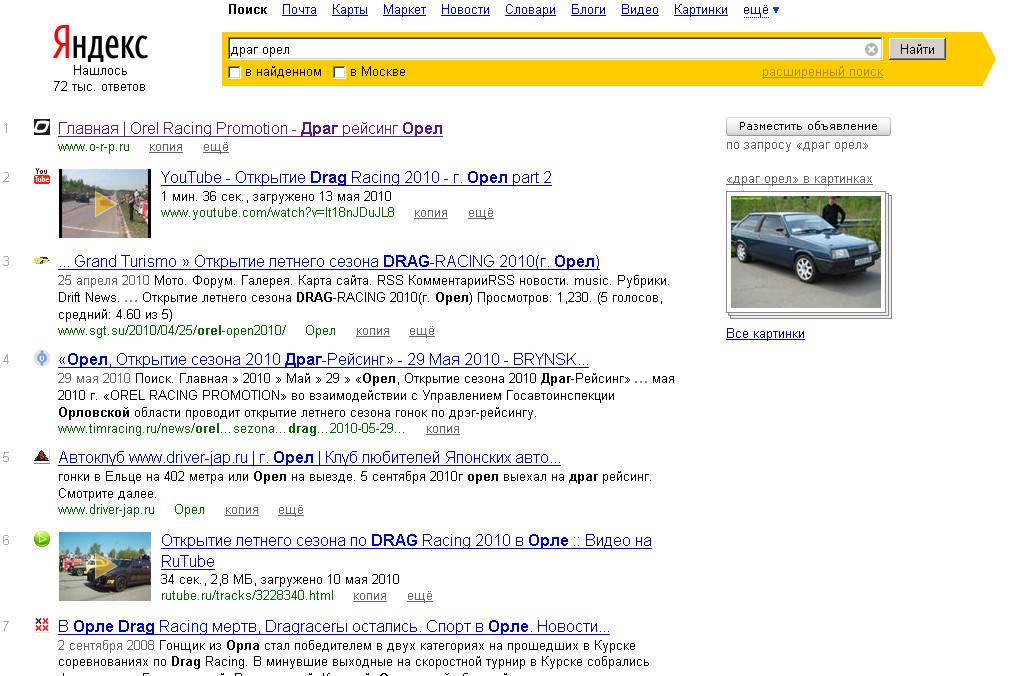Click the Yandex logo
Image resolution: width=1034 pixels, height=676 pixels.
(x=100, y=44)
